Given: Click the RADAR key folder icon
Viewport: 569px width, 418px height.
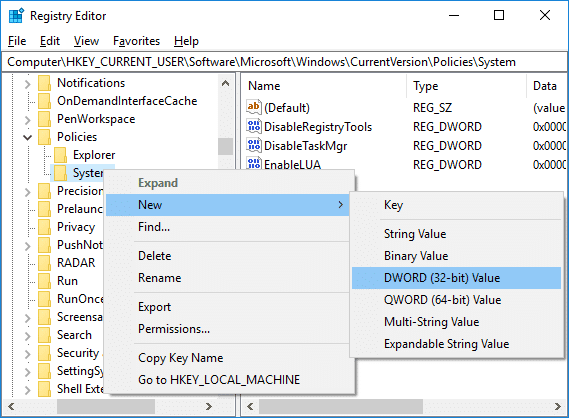Looking at the screenshot, I should click(x=45, y=263).
